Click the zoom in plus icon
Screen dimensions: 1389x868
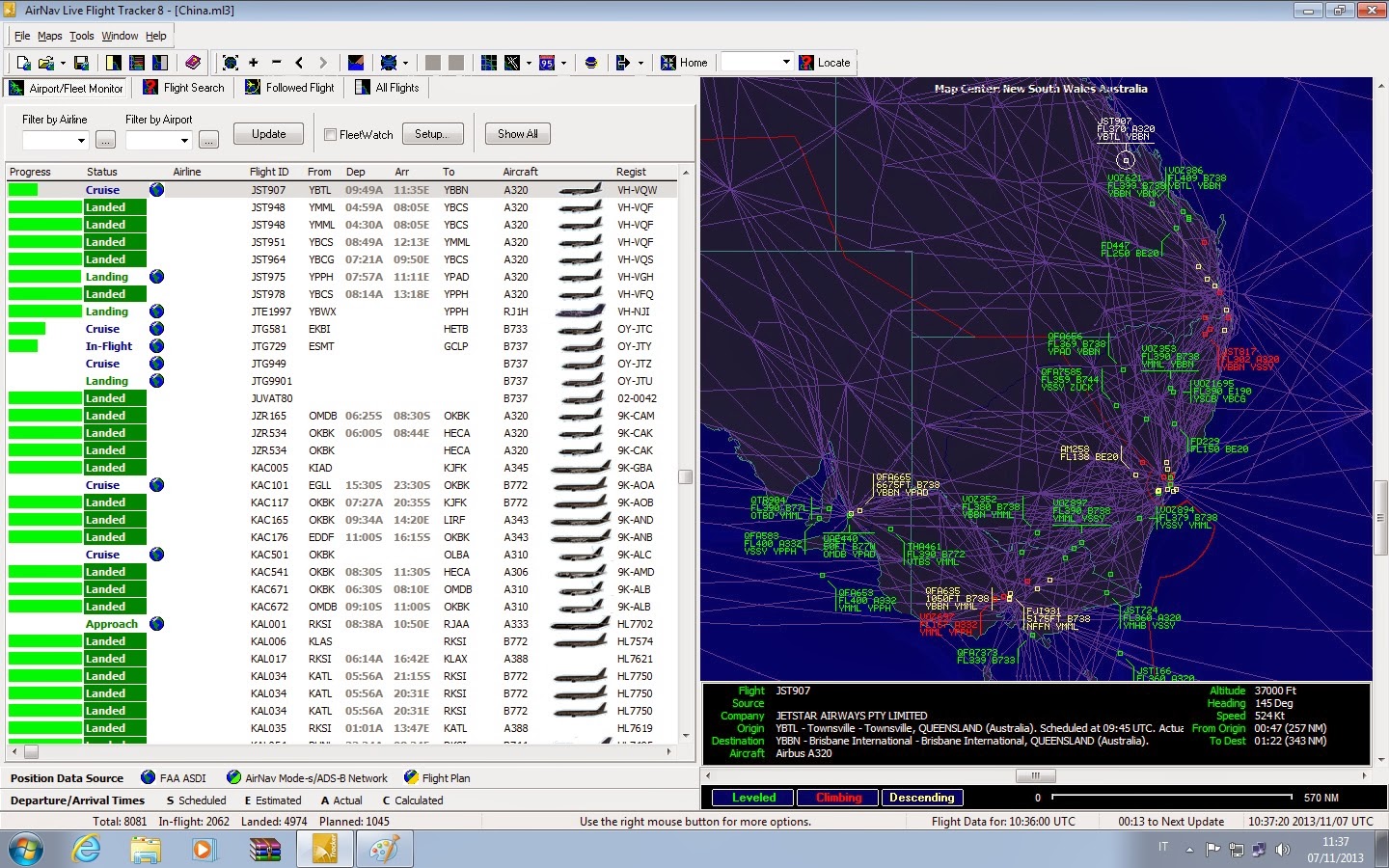click(254, 63)
